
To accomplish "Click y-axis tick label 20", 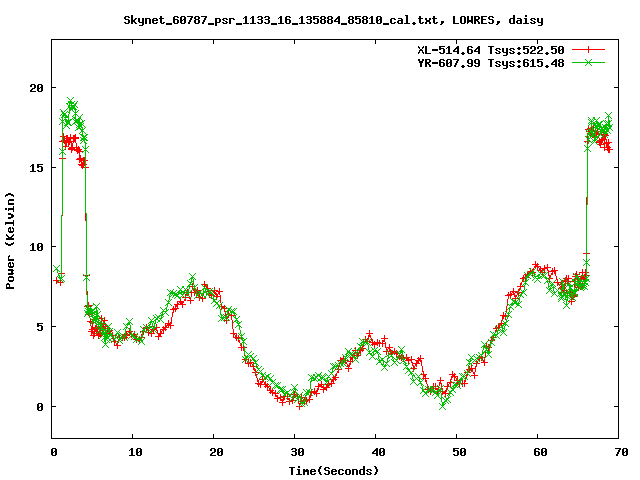I will 36,88.
